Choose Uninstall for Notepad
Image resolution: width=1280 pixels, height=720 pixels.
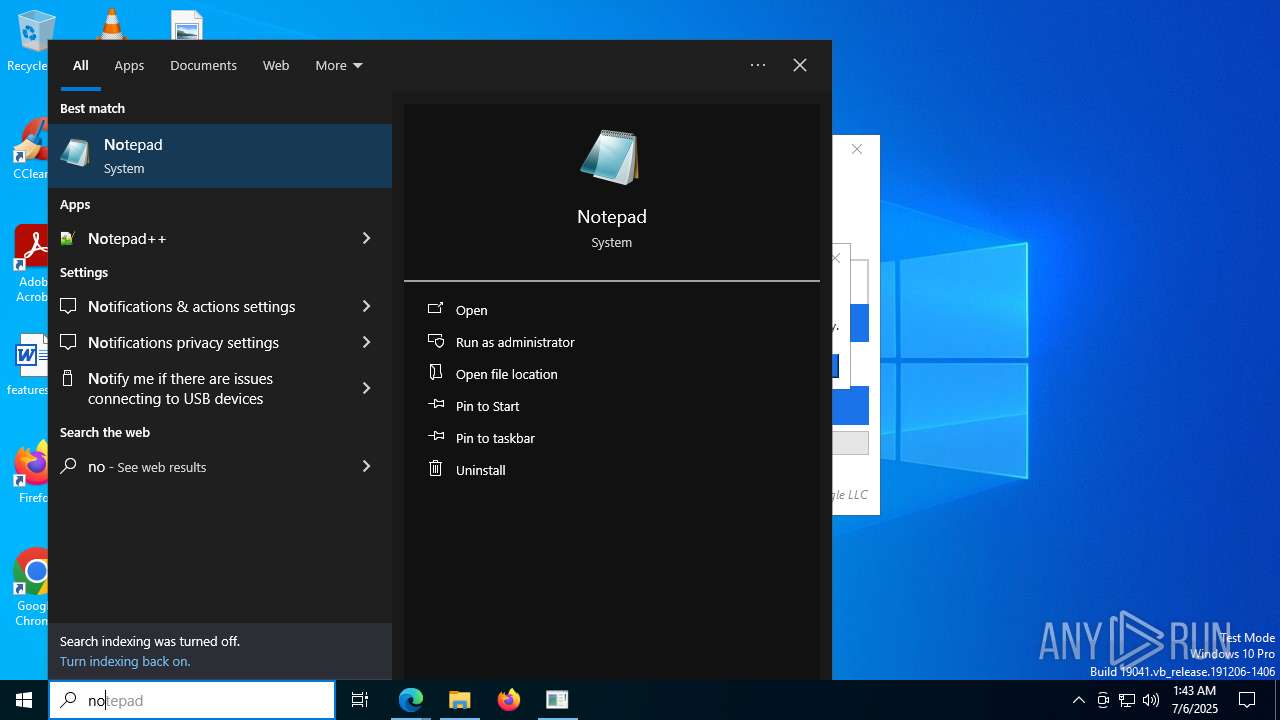tap(480, 470)
